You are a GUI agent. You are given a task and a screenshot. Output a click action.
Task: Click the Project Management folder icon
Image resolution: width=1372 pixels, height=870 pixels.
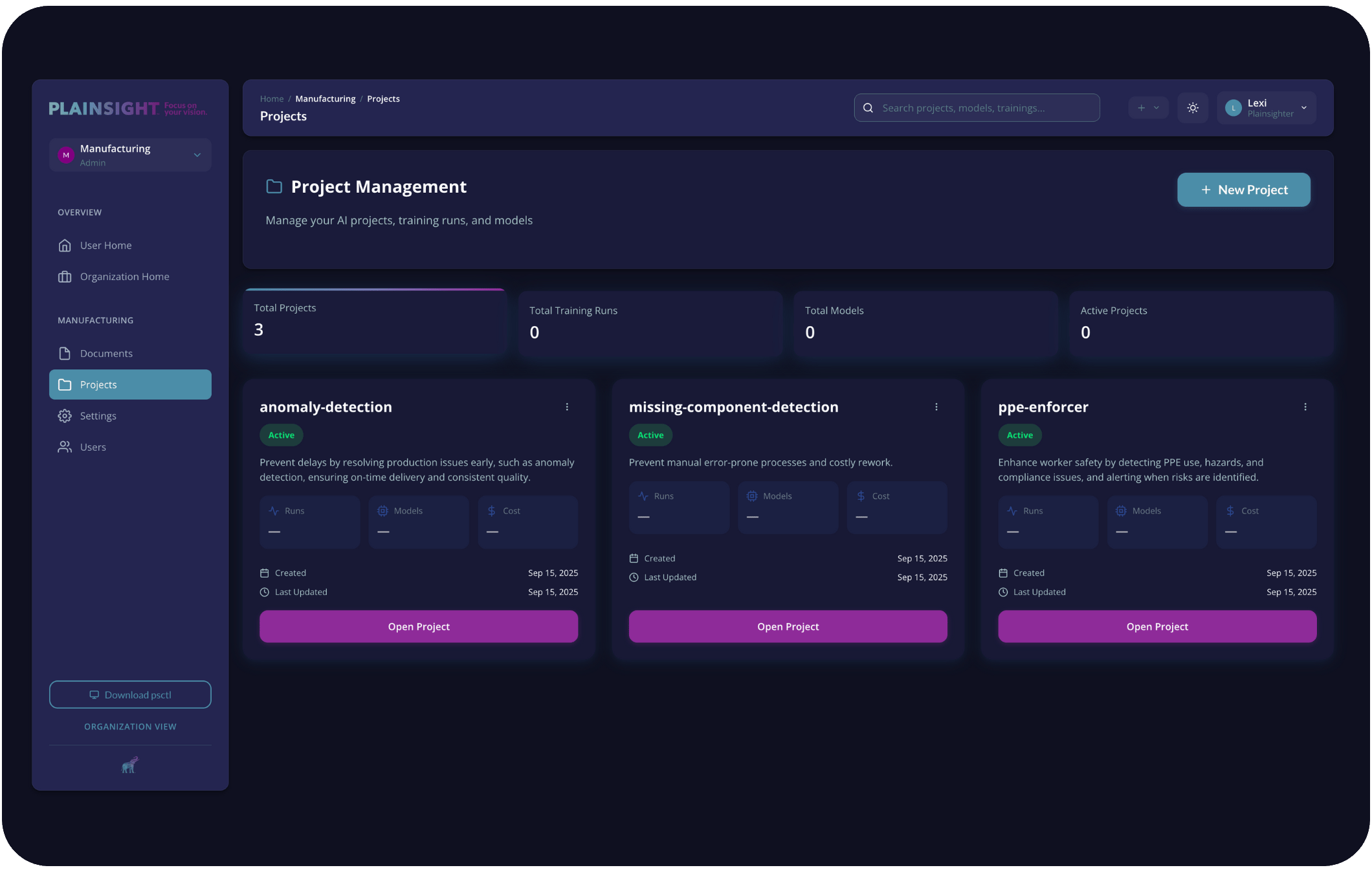(x=274, y=187)
